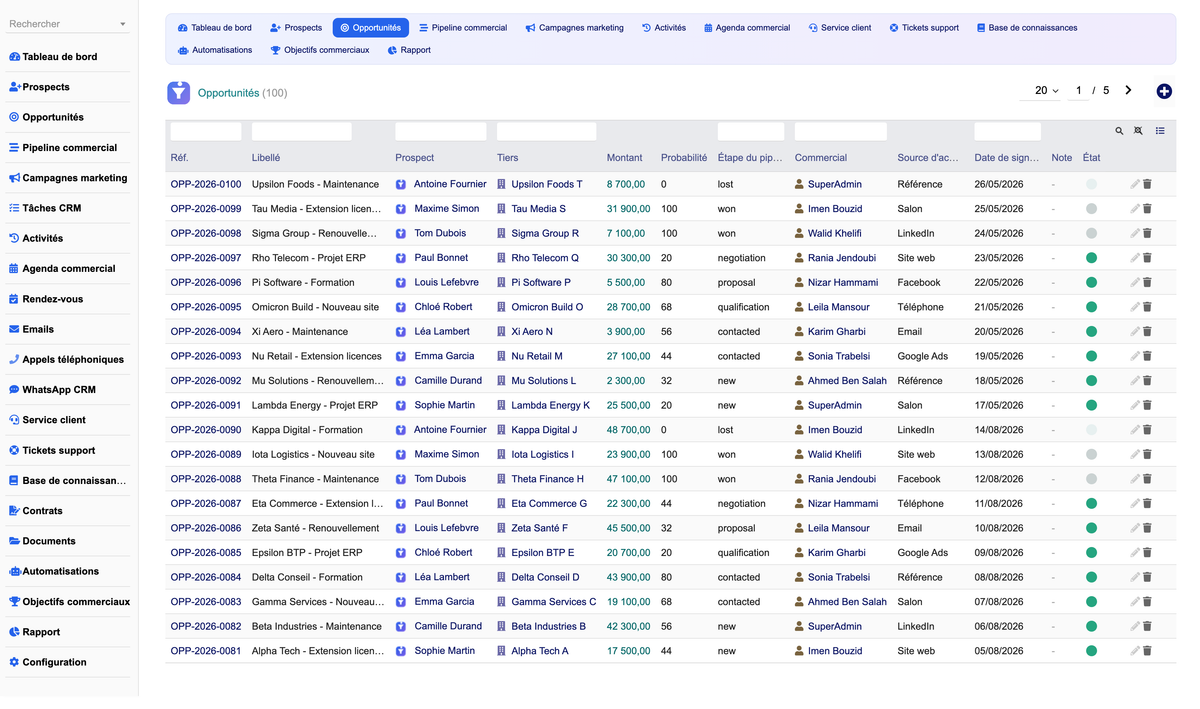Delete OPP-2026-0086 with trash icon
Image resolution: width=1200 pixels, height=709 pixels.
(x=1147, y=528)
